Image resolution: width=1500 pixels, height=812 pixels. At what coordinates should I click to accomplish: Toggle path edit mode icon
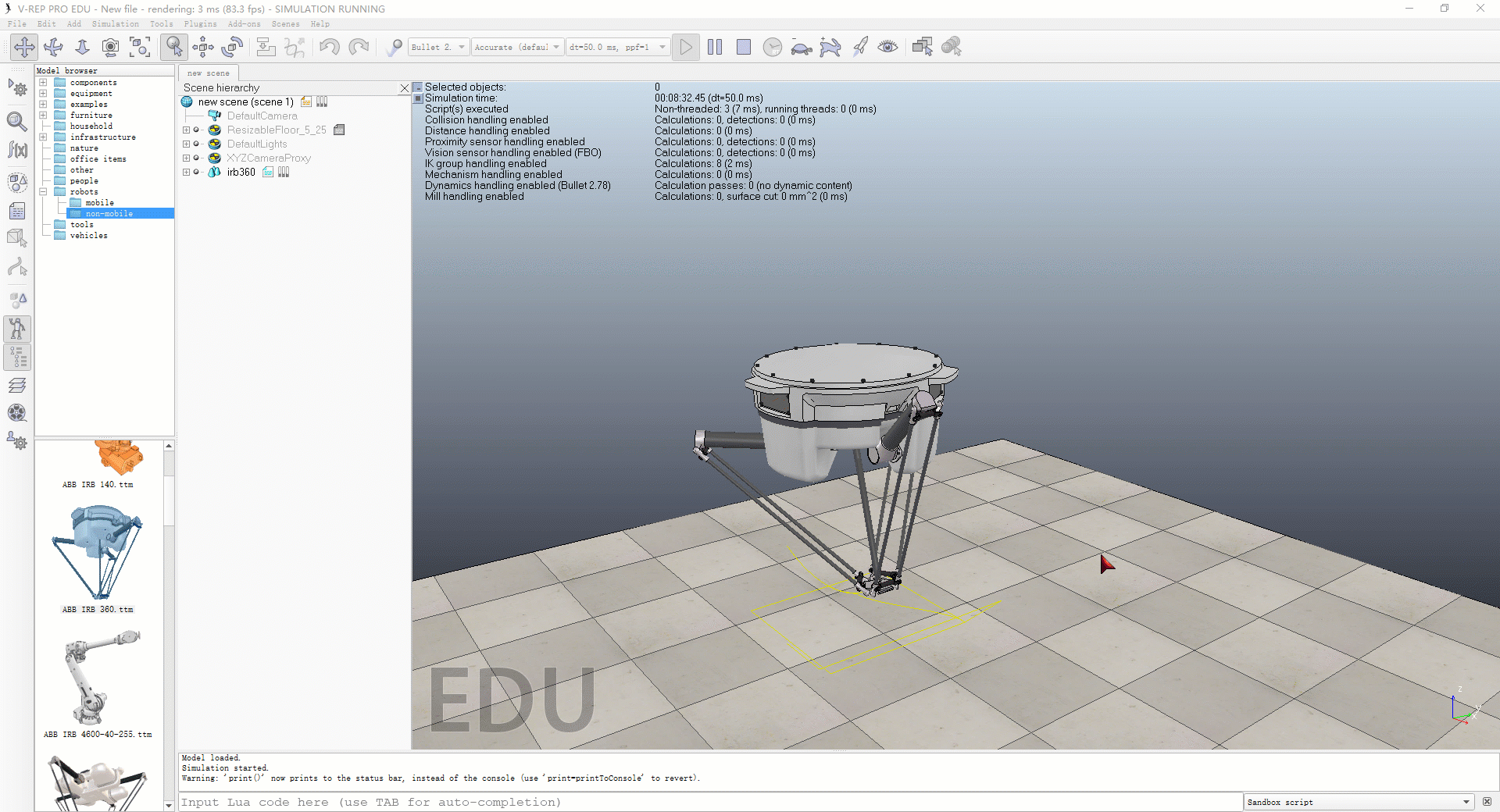(x=17, y=268)
